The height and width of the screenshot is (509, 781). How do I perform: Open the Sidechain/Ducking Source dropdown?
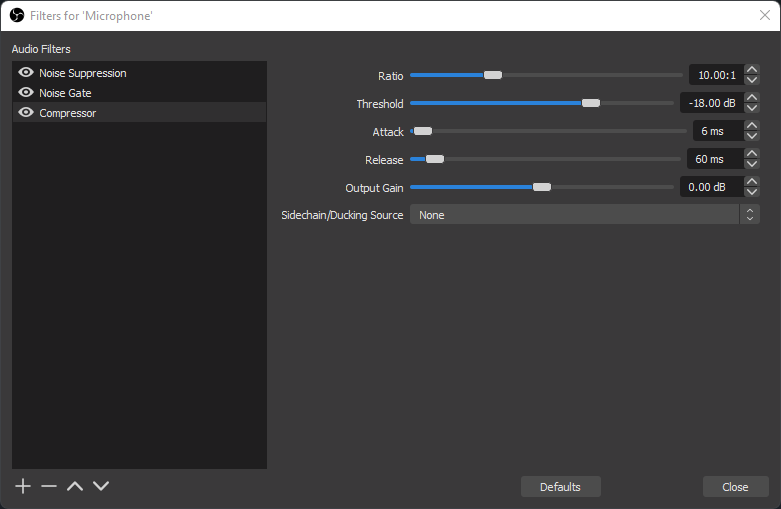[x=585, y=215]
